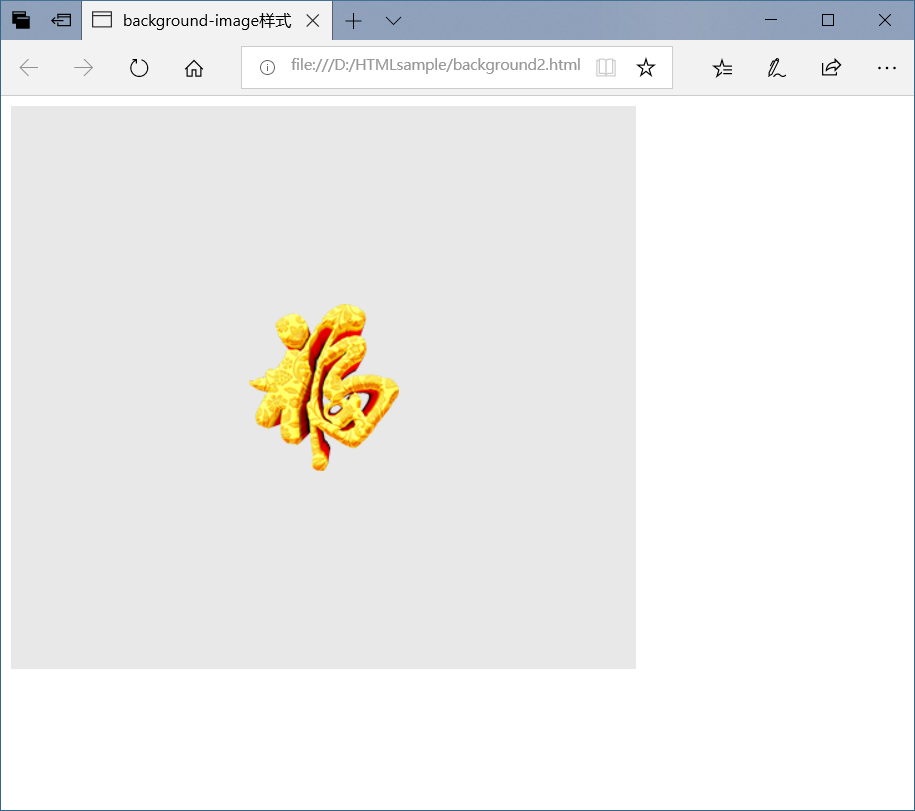Open a new tab with plus
The height and width of the screenshot is (811, 915).
click(353, 22)
